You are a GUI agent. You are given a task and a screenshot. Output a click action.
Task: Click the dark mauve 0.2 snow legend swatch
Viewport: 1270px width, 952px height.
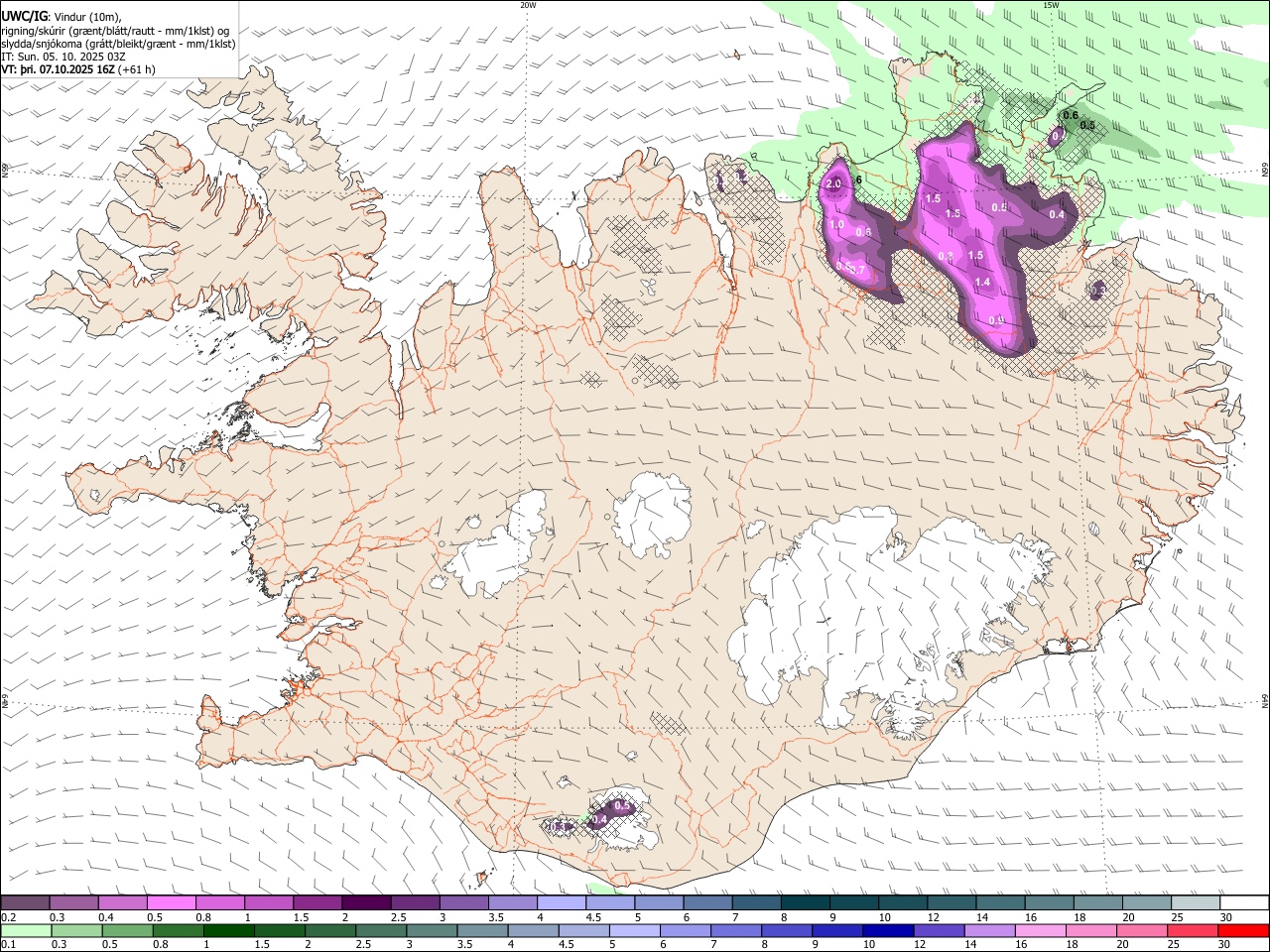pyautogui.click(x=26, y=903)
